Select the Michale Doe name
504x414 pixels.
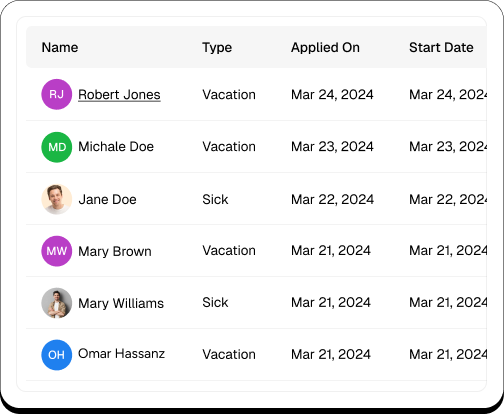[x=116, y=147]
